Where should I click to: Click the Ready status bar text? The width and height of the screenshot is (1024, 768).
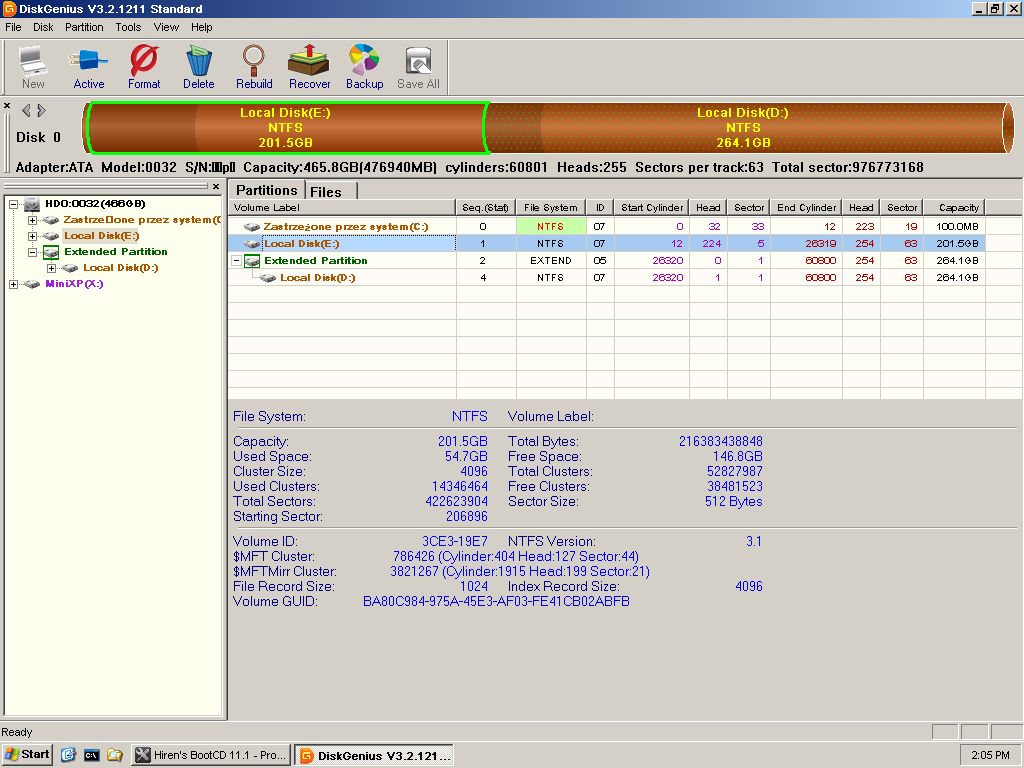pos(16,732)
